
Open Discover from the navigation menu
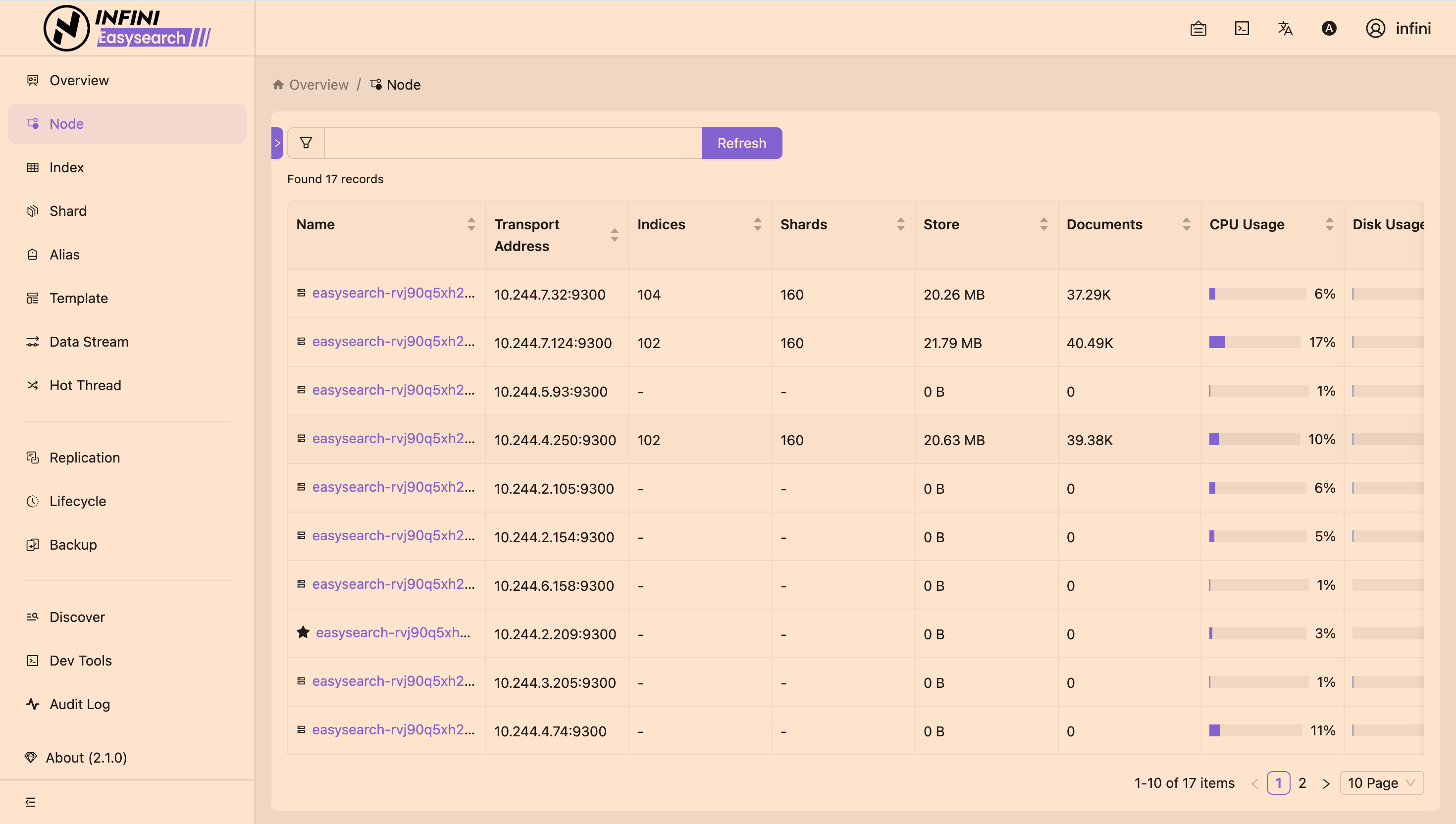(76, 617)
